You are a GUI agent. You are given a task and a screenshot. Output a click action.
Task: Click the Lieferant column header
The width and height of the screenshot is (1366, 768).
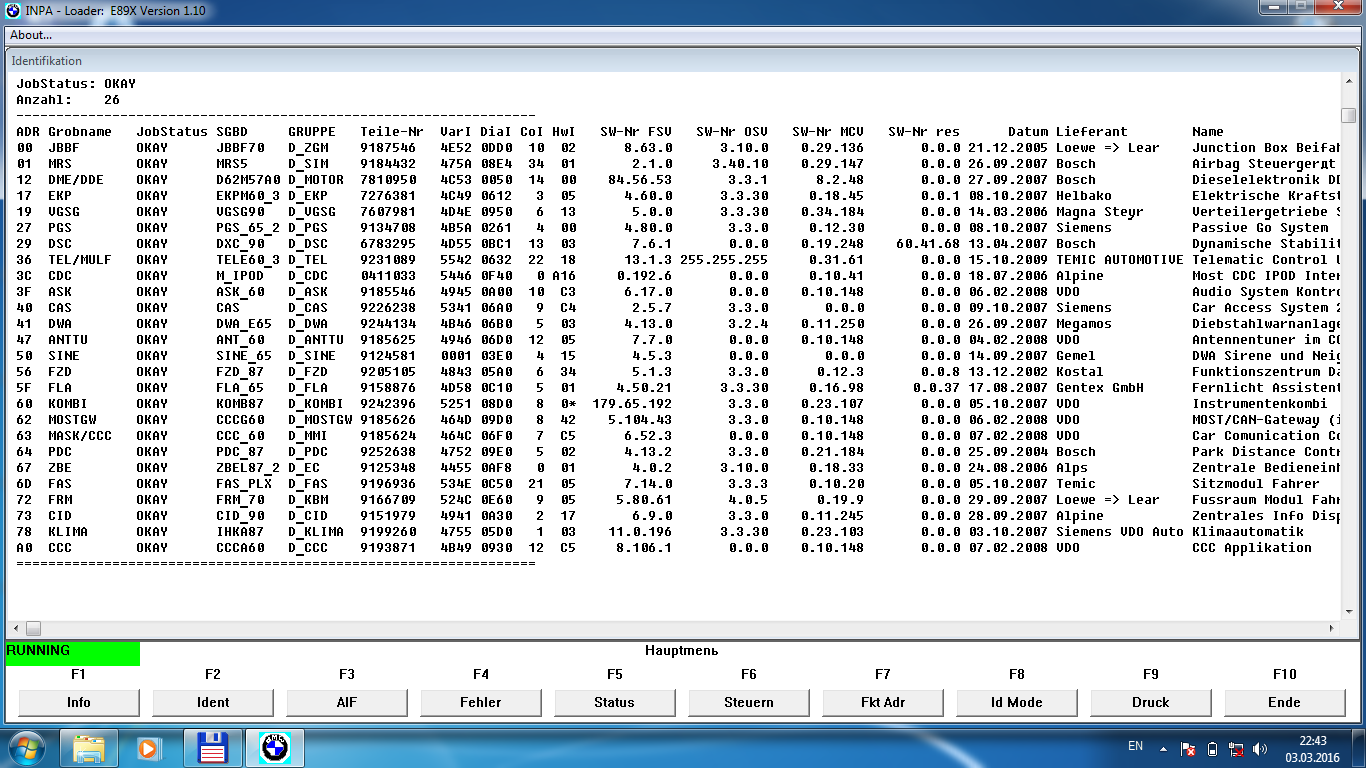point(1092,132)
